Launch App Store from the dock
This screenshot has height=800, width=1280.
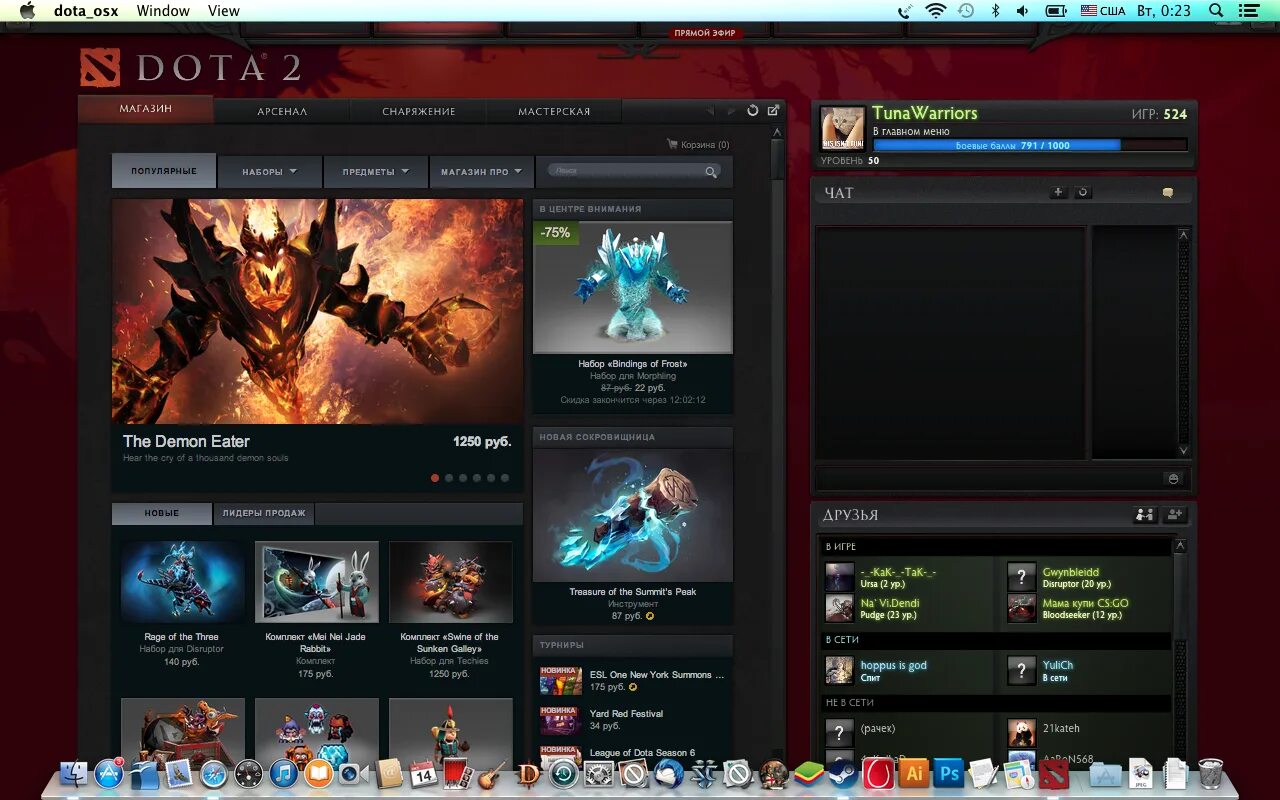coord(108,773)
